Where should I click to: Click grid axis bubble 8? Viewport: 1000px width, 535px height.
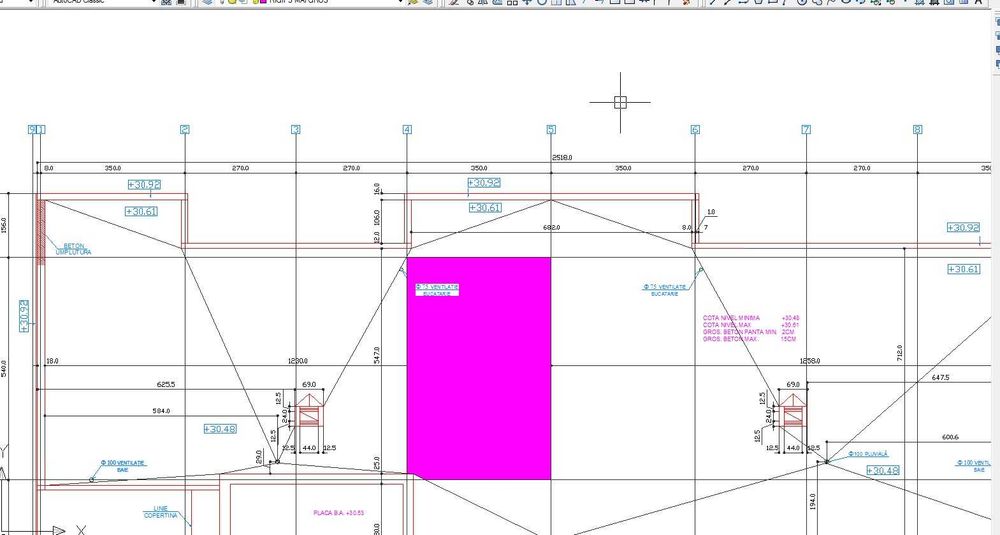click(917, 129)
